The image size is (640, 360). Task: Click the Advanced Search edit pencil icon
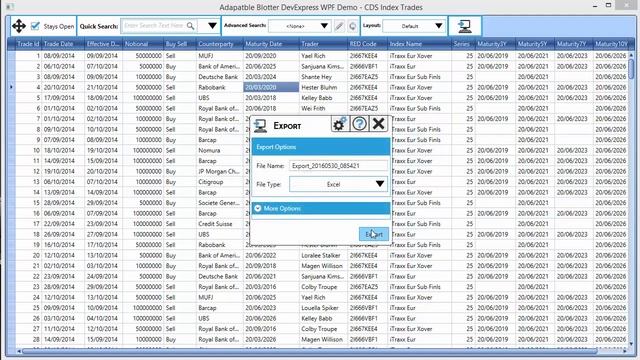339,26
